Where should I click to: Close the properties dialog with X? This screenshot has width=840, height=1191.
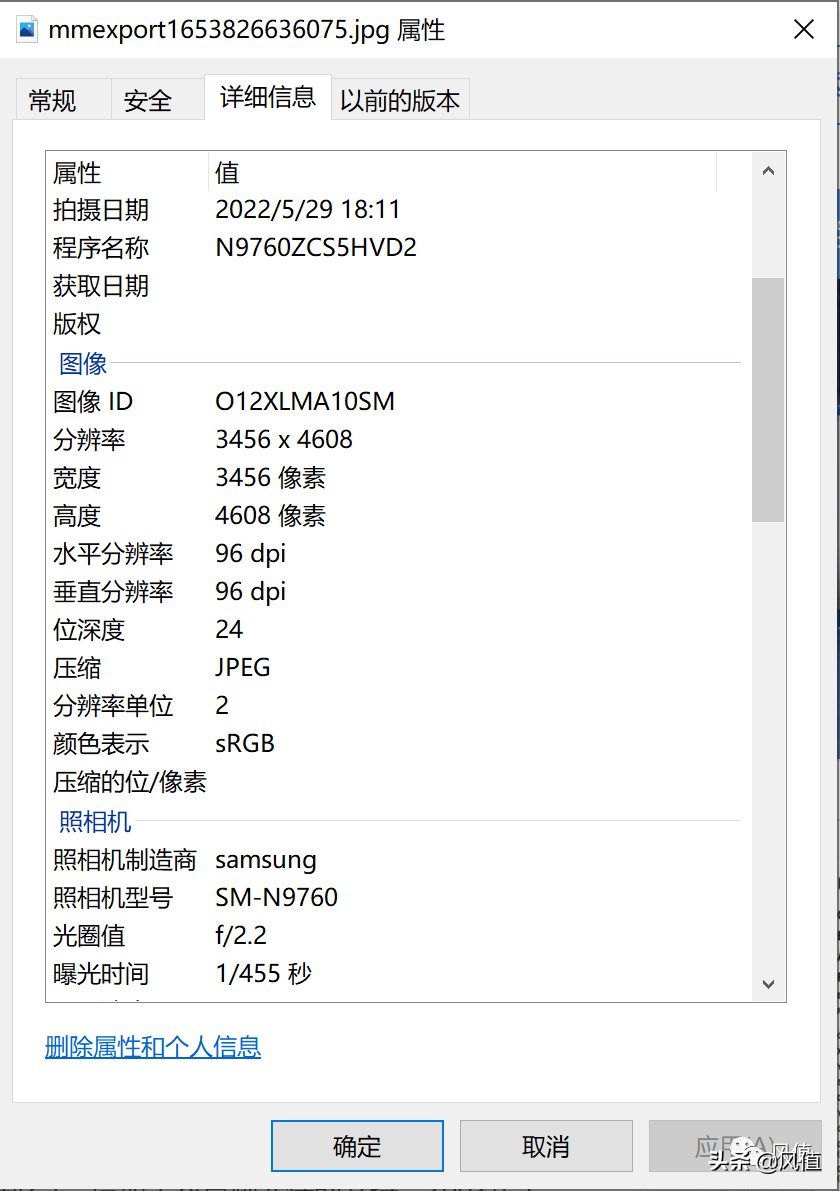(x=804, y=30)
